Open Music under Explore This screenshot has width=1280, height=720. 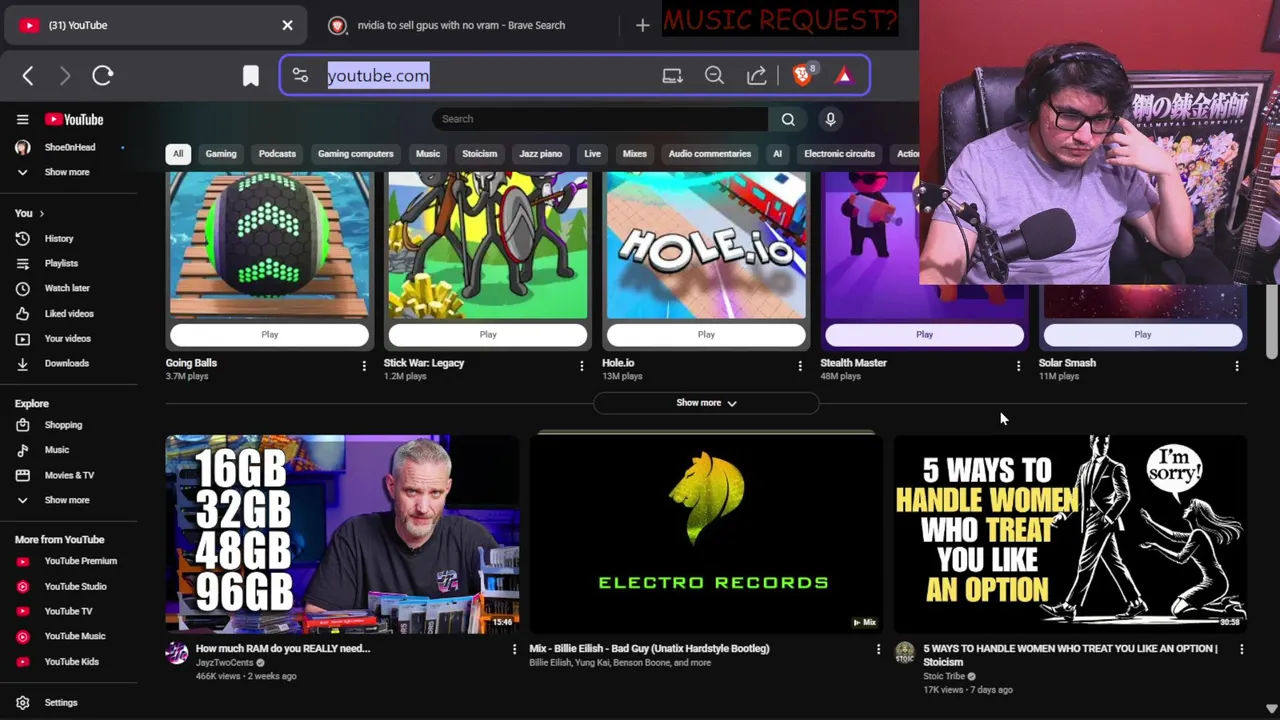click(56, 450)
